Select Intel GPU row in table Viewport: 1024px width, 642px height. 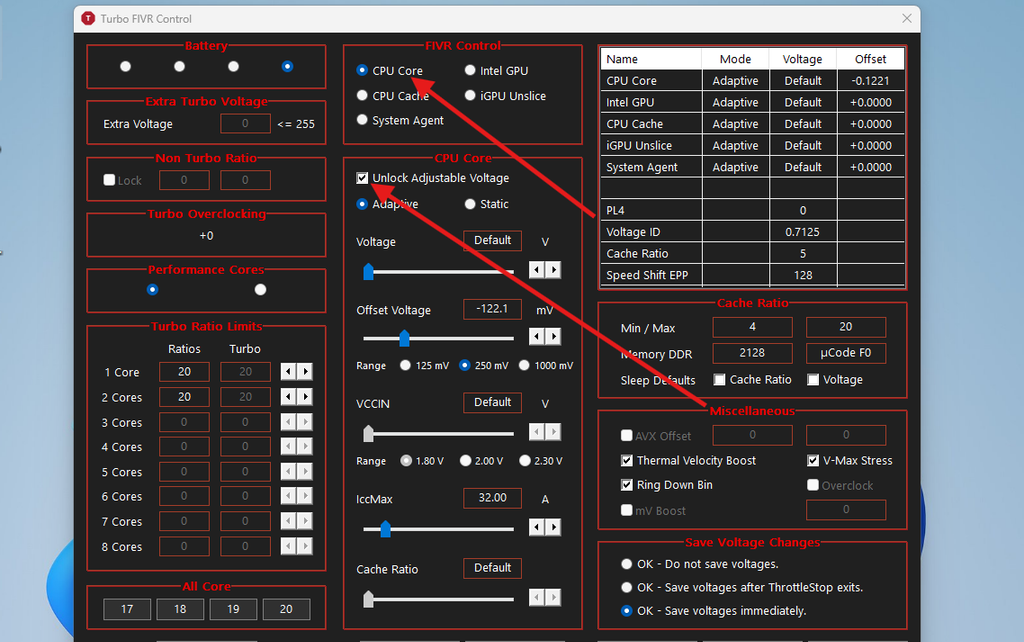(x=752, y=102)
